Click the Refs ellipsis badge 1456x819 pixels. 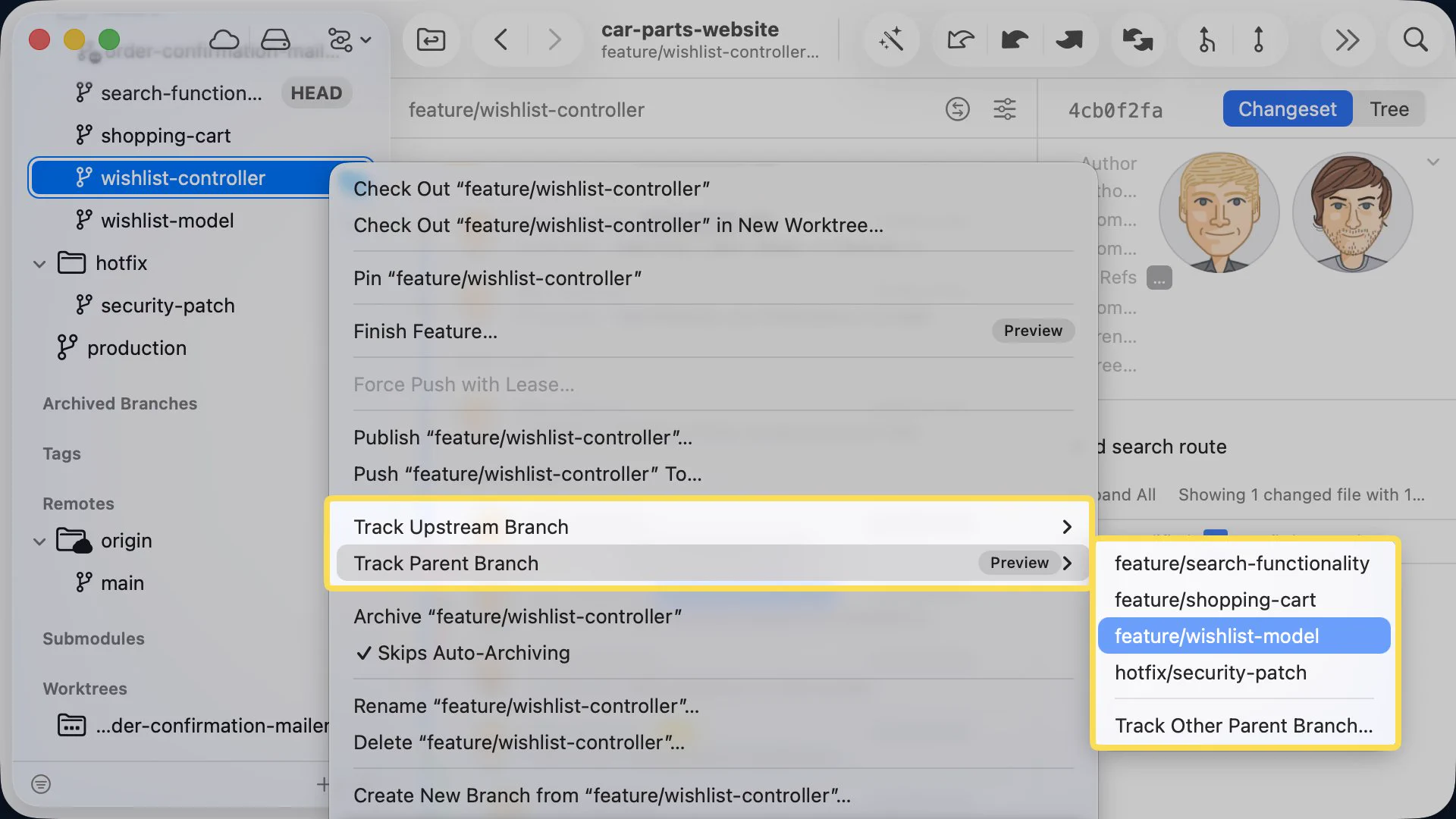(1159, 278)
